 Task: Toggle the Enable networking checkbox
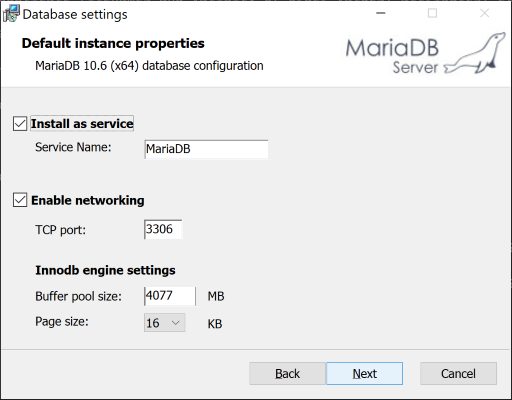coord(20,200)
